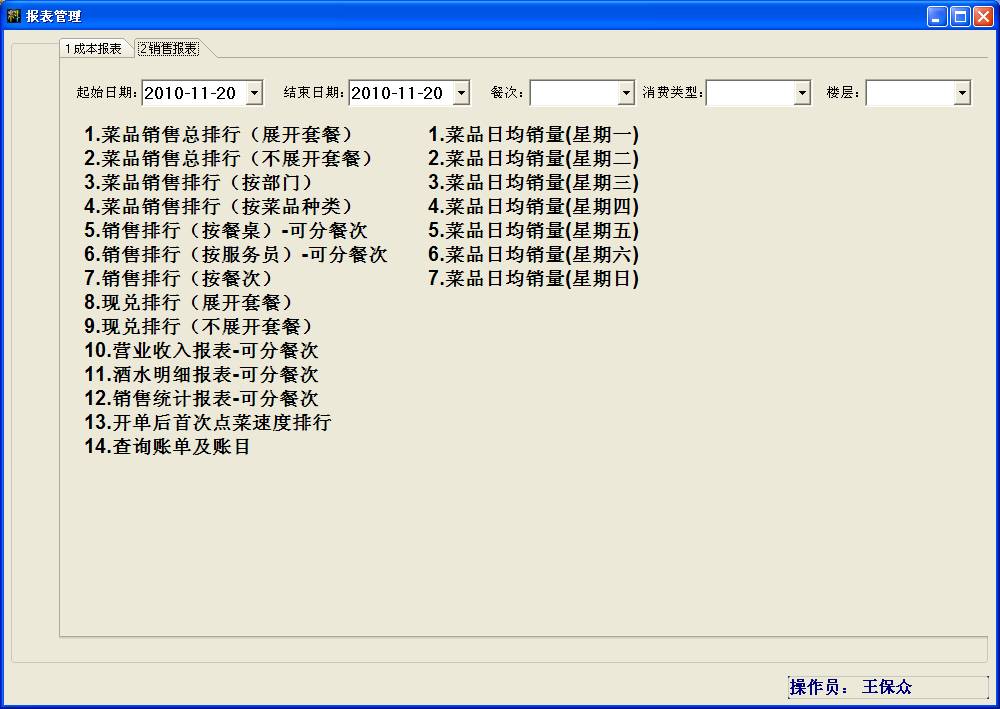
Task: Select the 2销售报表 tab
Action: pyautogui.click(x=169, y=49)
